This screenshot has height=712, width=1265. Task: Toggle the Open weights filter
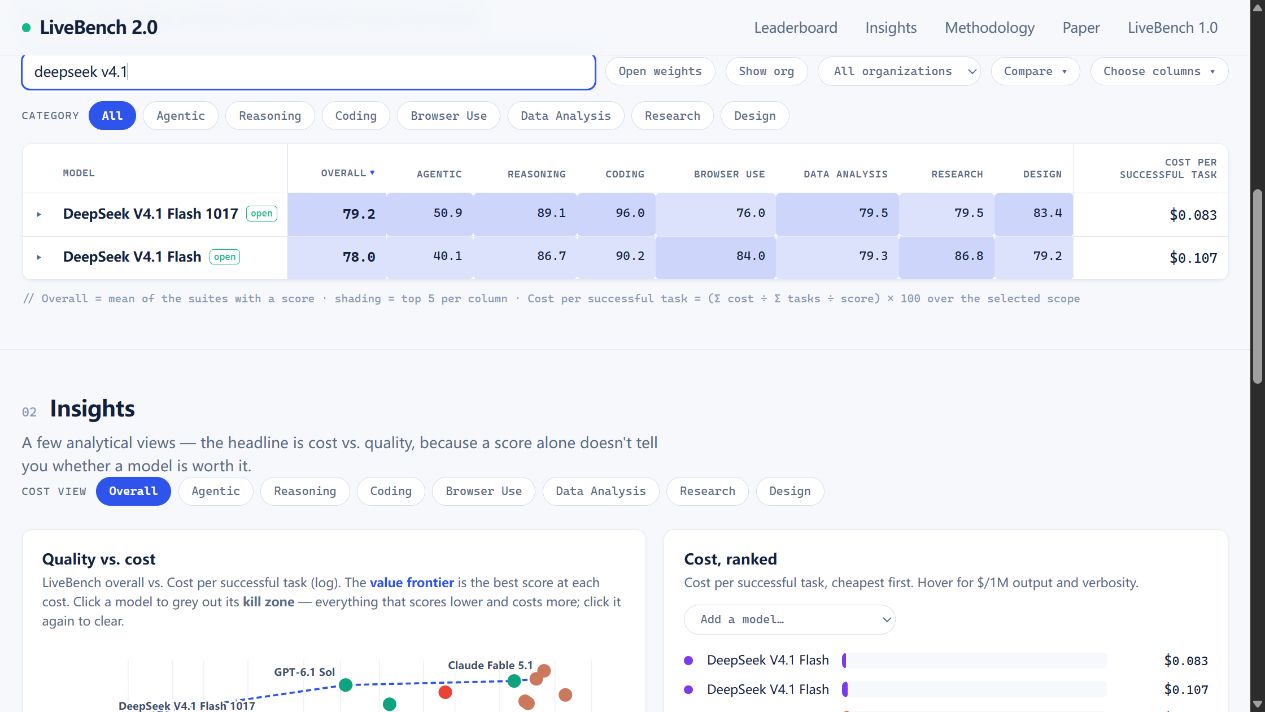click(x=660, y=71)
